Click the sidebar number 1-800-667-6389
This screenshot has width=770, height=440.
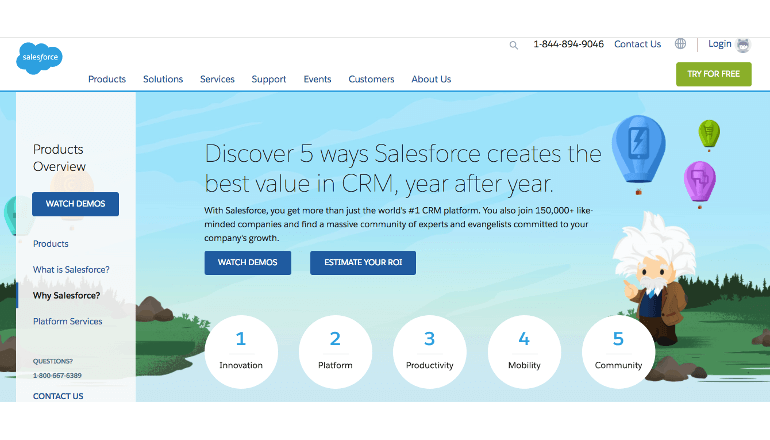[x=57, y=376]
